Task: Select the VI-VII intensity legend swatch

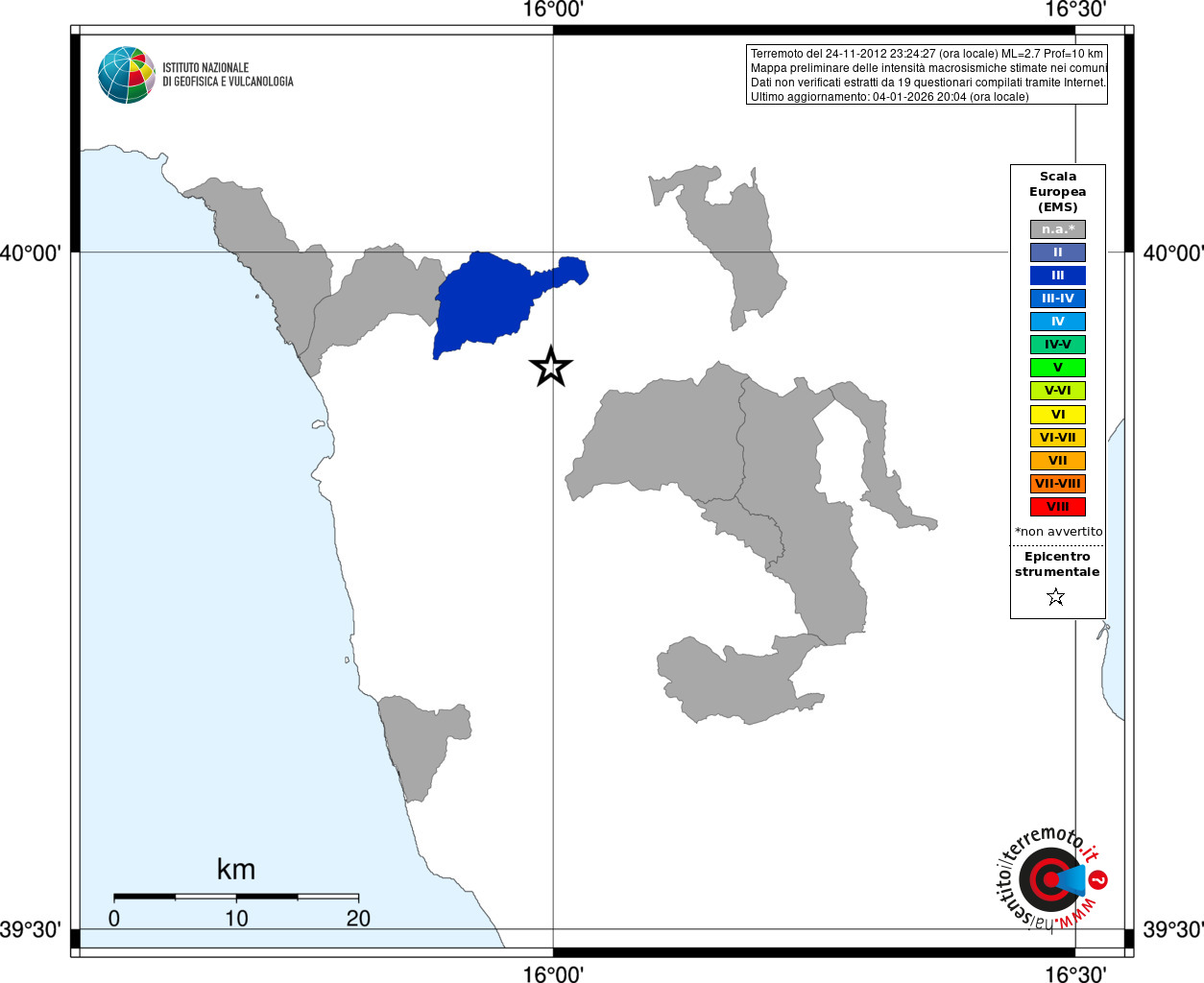Action: point(1058,438)
